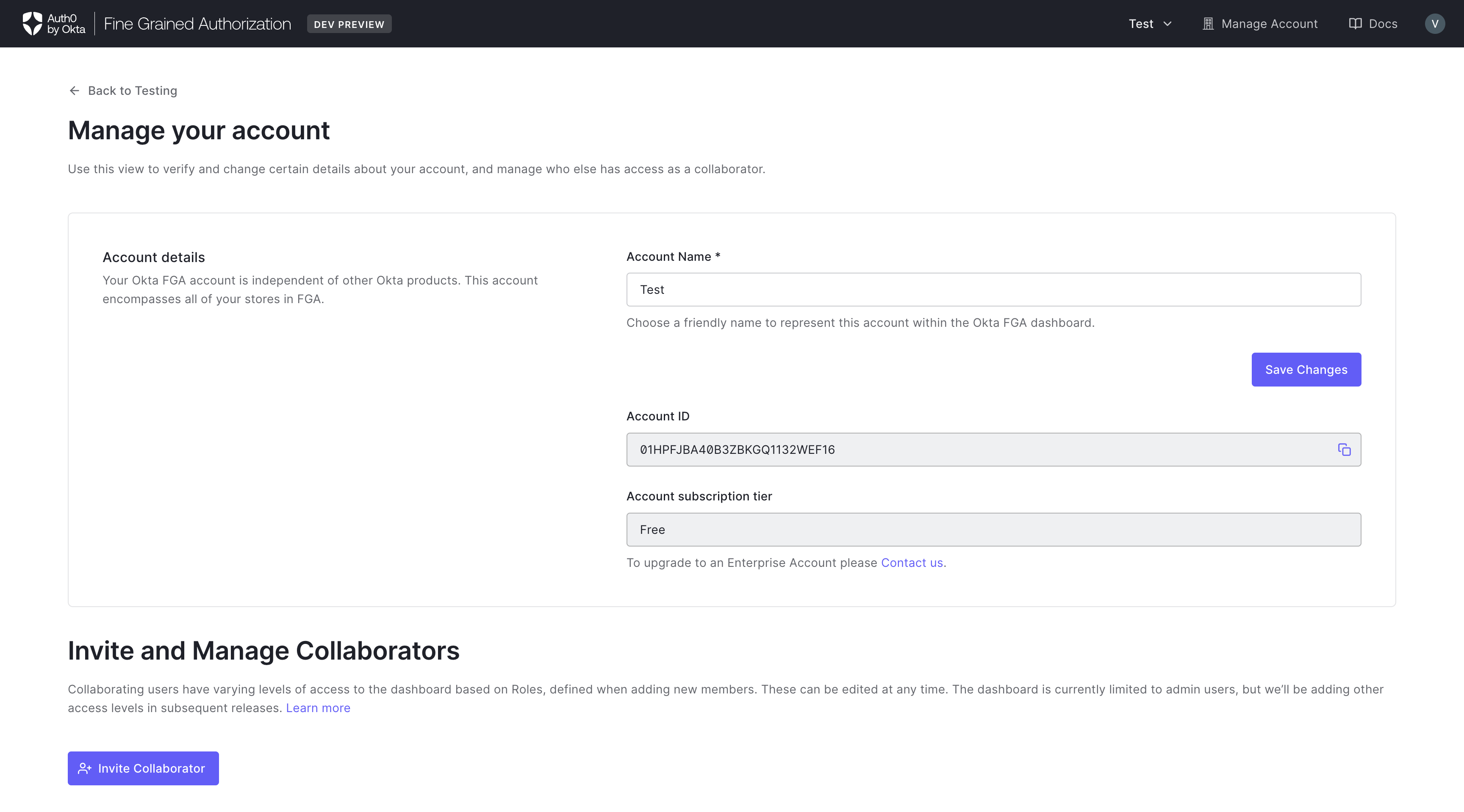Click the back arrow icon
Screen dimensions: 1464x812
pyautogui.click(x=75, y=91)
